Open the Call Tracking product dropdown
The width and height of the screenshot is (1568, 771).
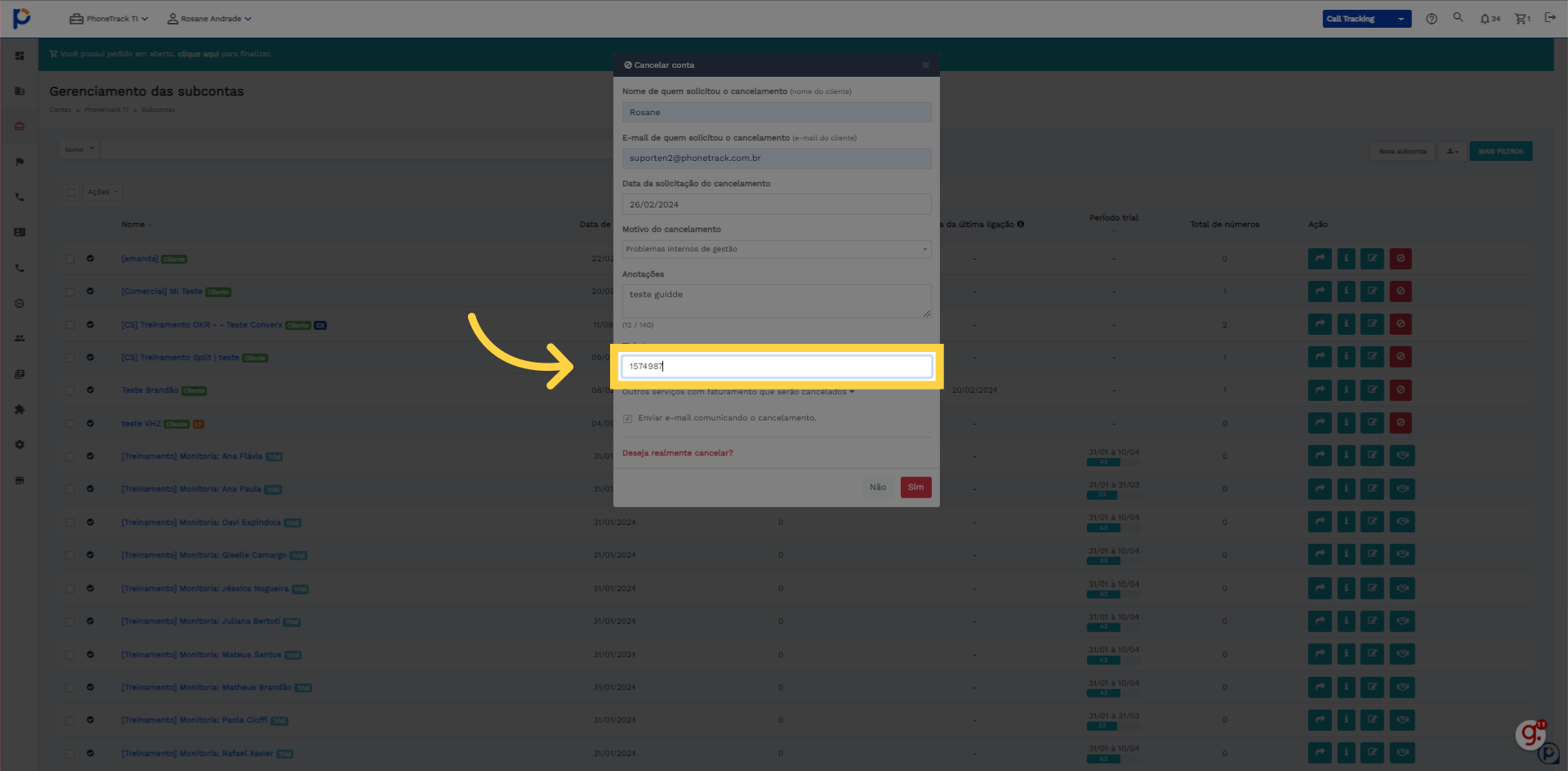coord(1367,19)
